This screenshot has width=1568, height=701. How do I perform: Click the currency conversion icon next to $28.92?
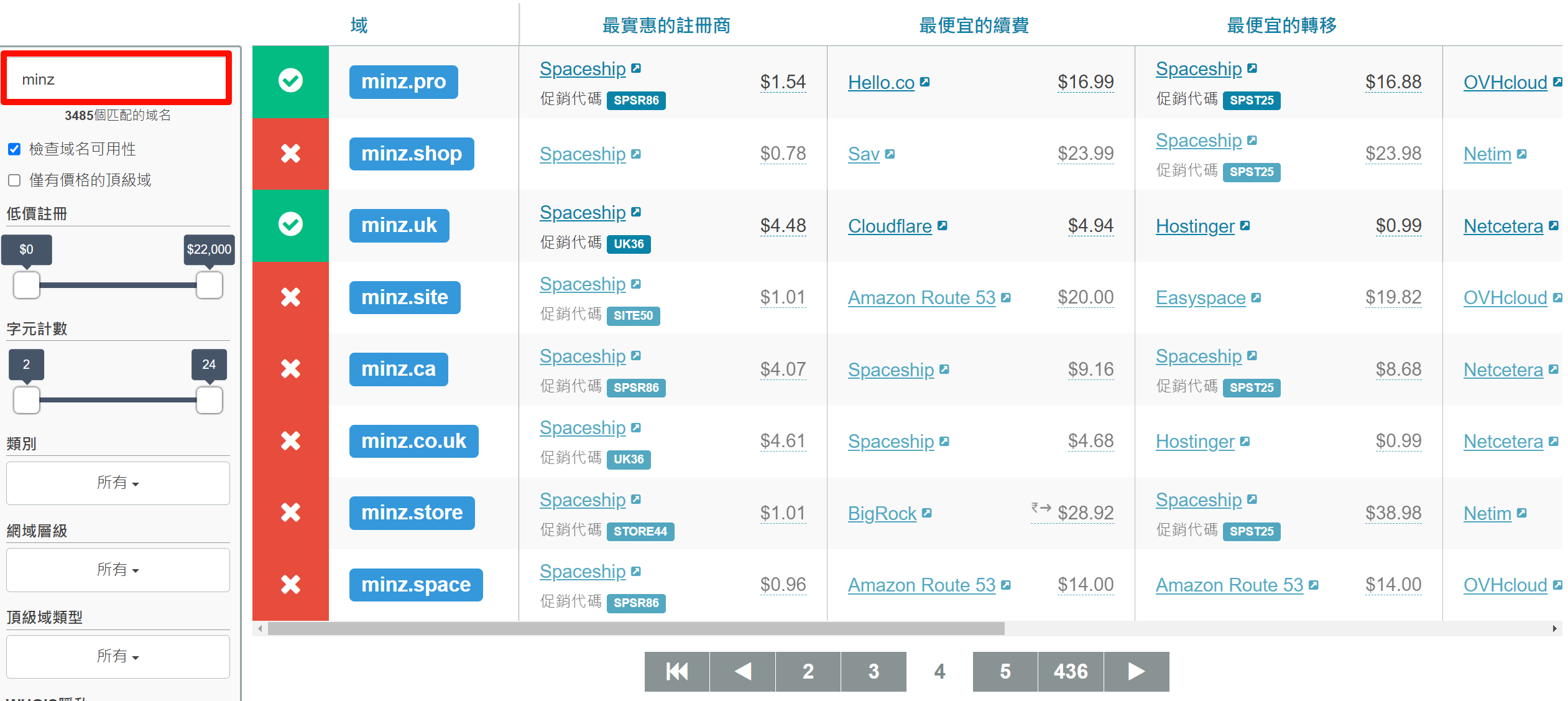tap(1041, 508)
